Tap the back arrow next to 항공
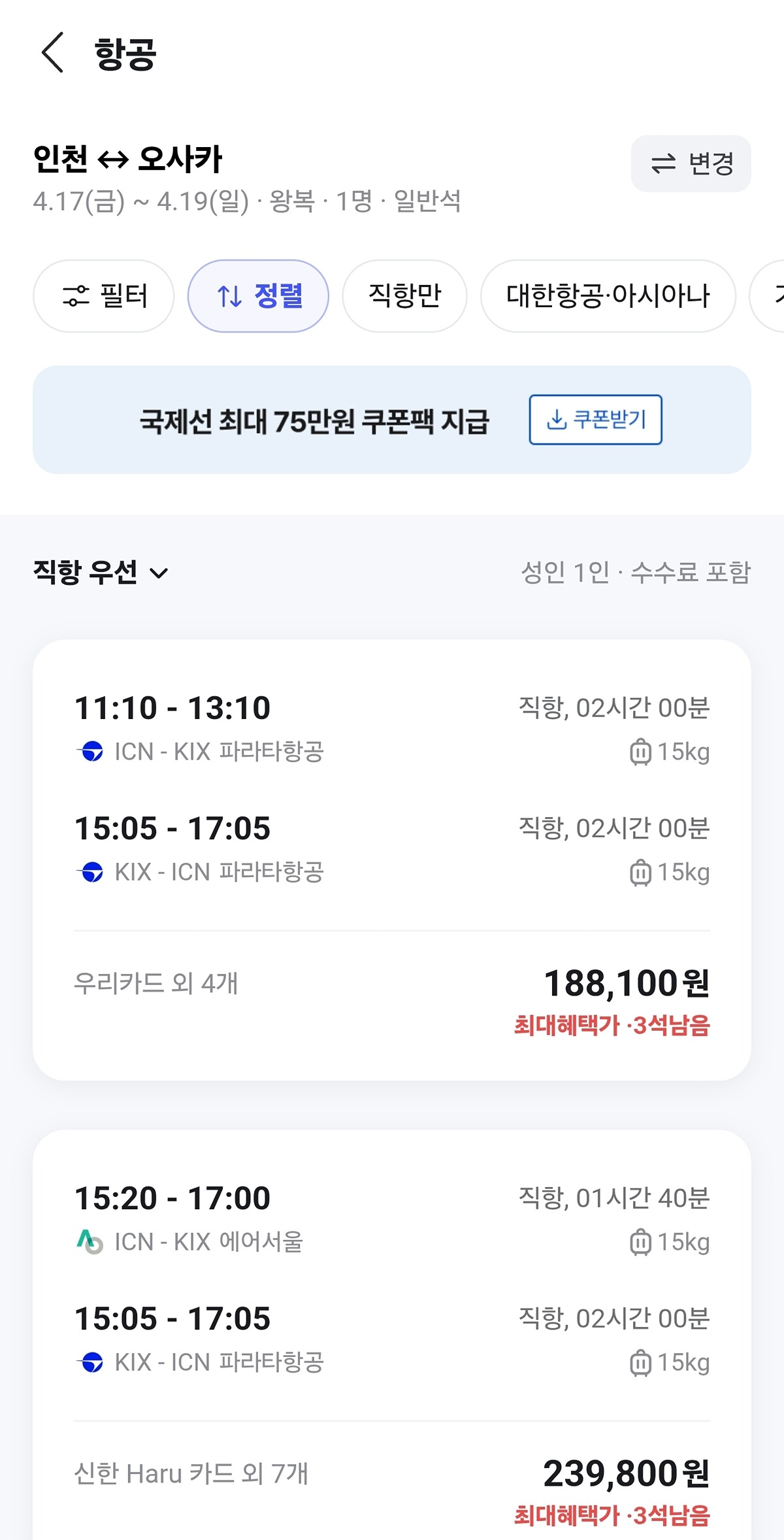Viewport: 784px width, 1540px height. 52,52
